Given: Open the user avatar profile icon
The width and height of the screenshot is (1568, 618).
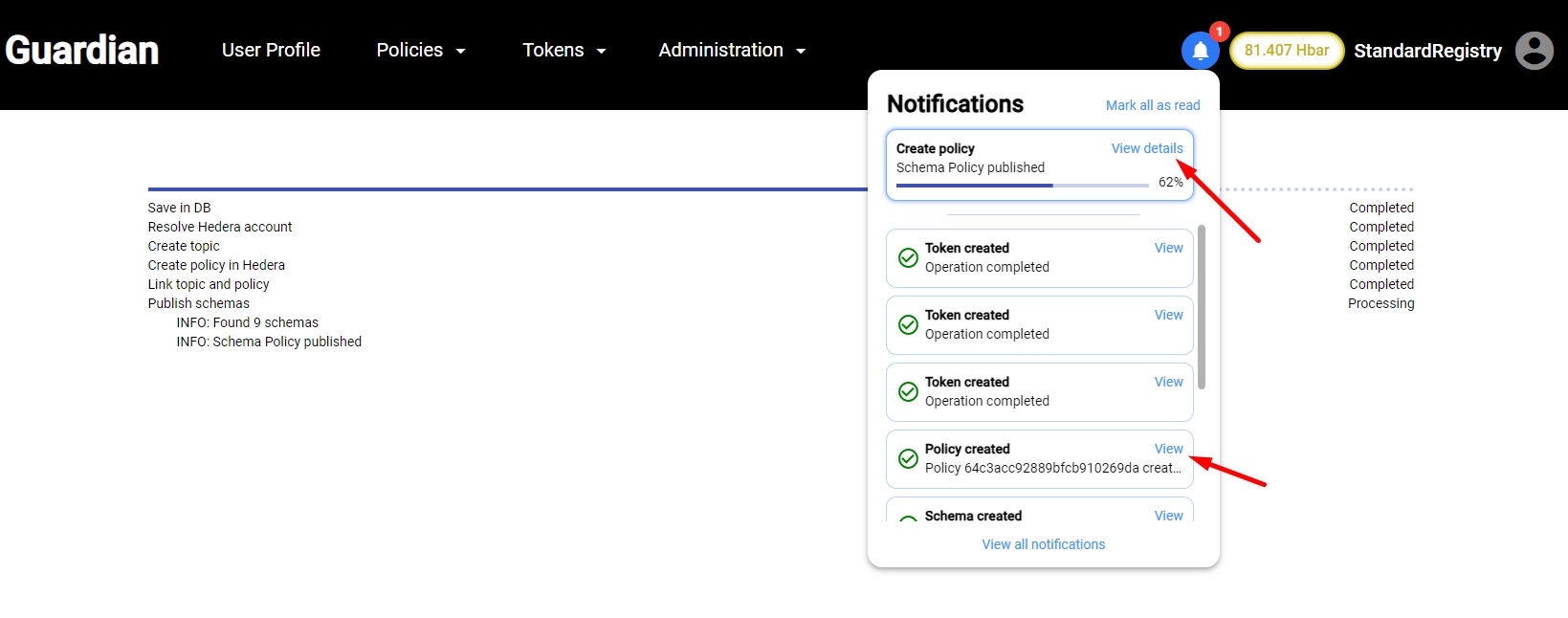Looking at the screenshot, I should coord(1535,51).
